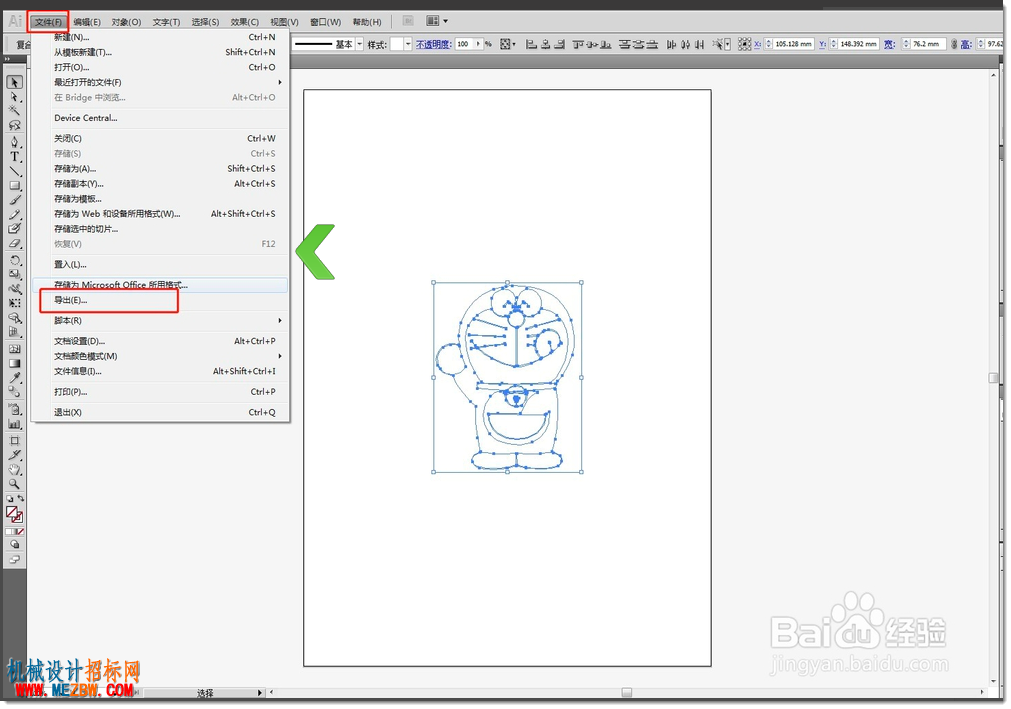Select the Selection (black arrow) tool
Image resolution: width=1011 pixels, height=709 pixels.
[x=14, y=83]
